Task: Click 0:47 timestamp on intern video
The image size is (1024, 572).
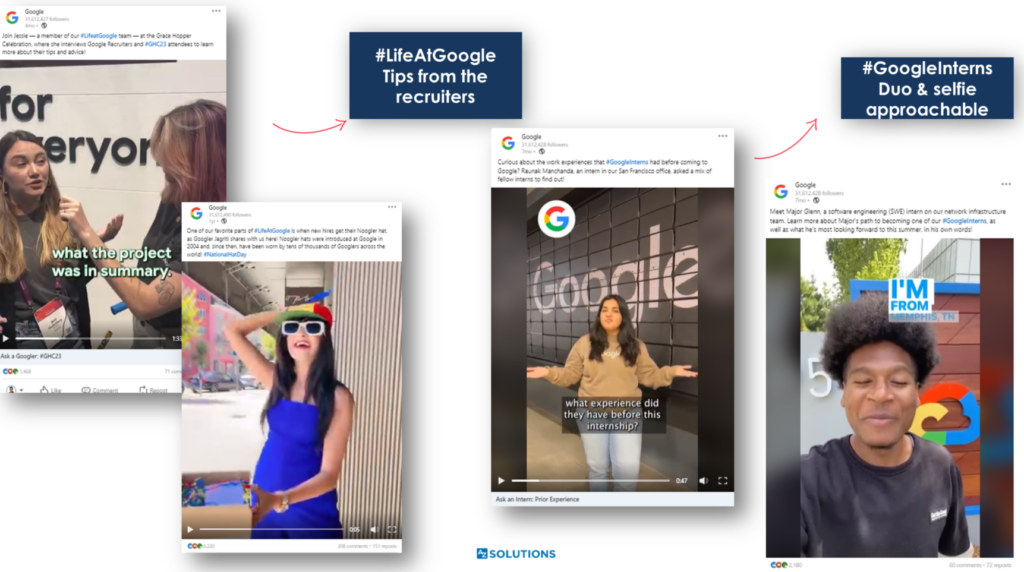Action: pos(681,481)
